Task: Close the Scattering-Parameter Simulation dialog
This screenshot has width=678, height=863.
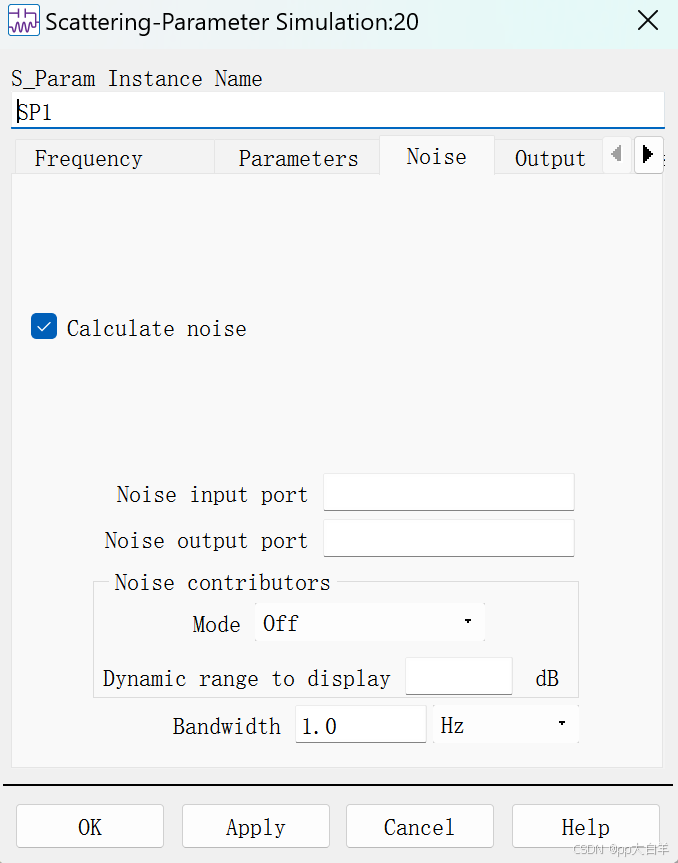Action: 647,21
